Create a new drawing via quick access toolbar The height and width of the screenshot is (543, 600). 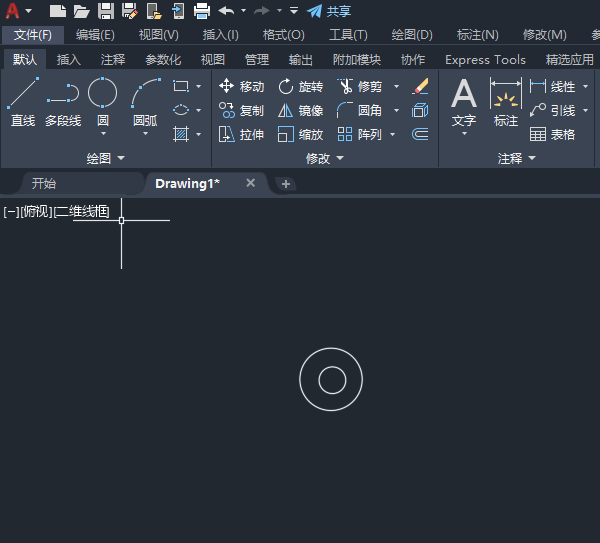pos(58,11)
